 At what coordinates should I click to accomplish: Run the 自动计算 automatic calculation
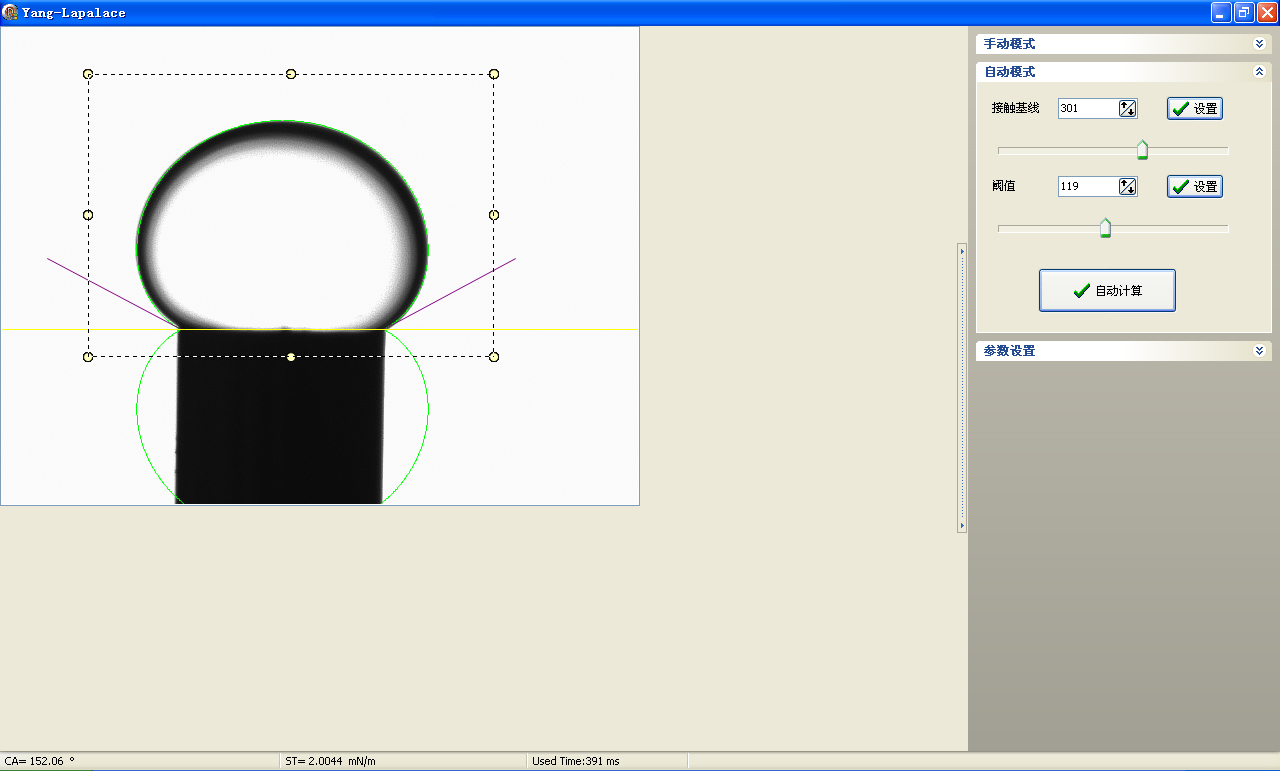pos(1107,291)
